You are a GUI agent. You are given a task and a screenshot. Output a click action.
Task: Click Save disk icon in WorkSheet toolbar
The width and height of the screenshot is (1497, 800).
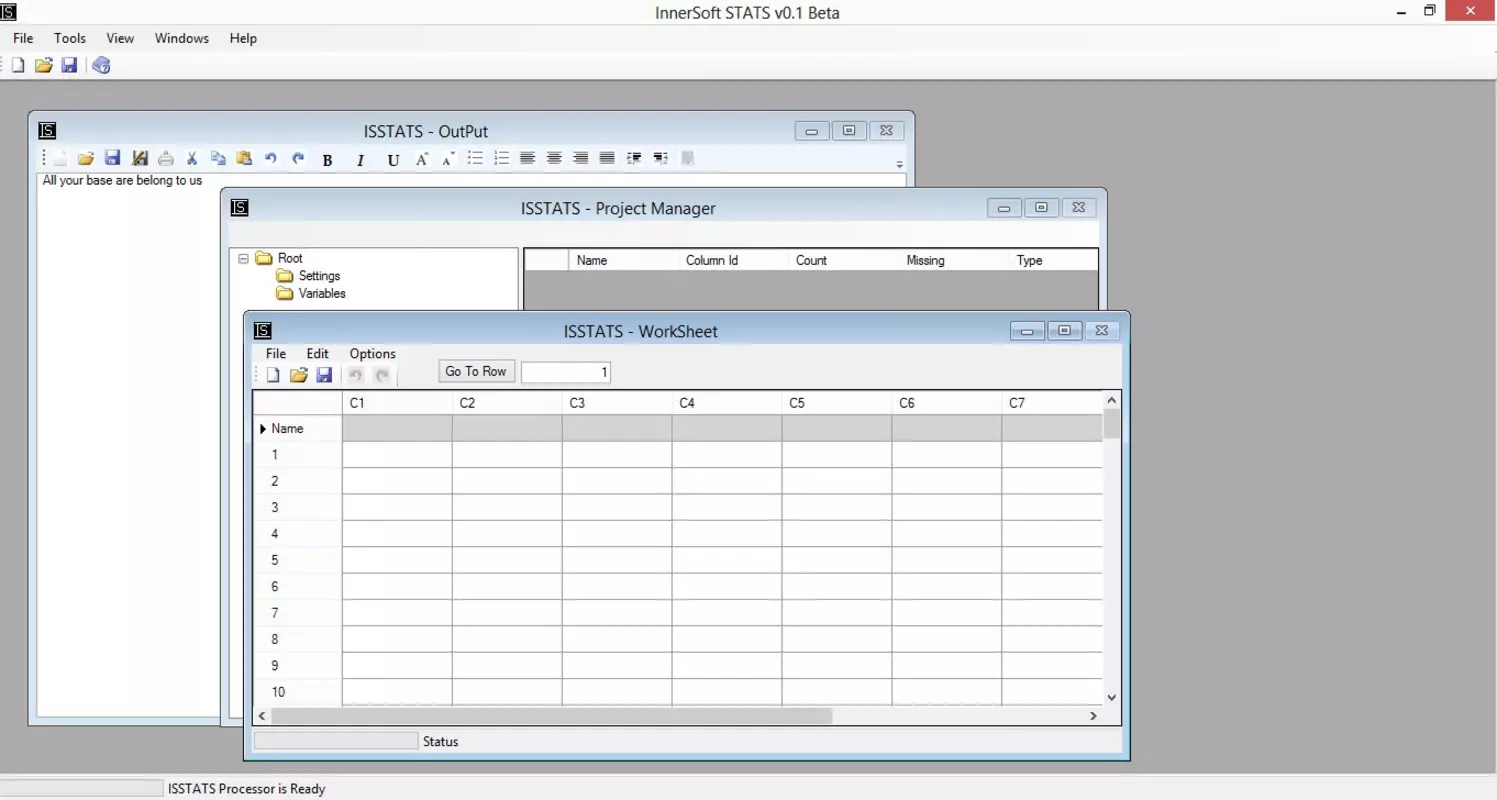[324, 375]
